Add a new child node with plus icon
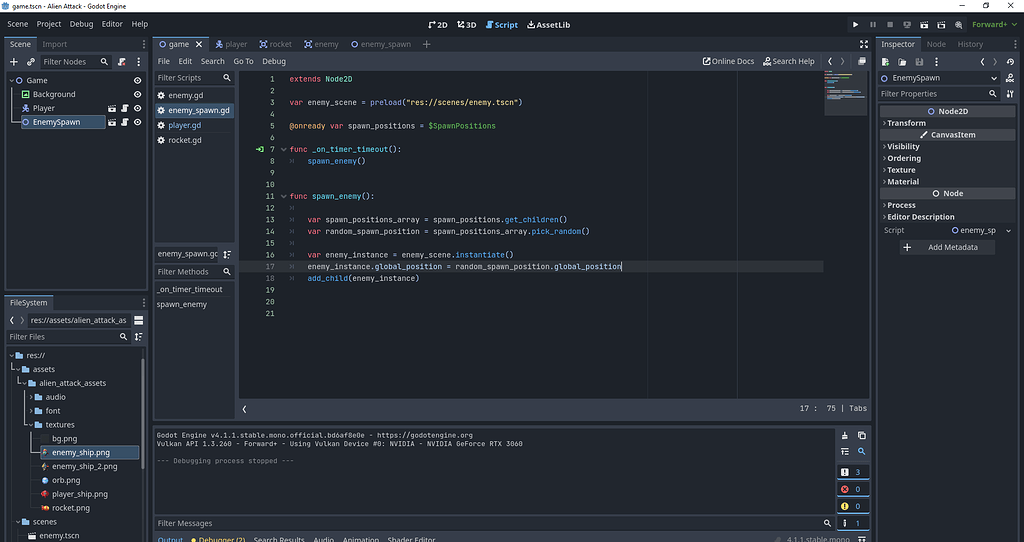This screenshot has height=542, width=1024. 16,62
